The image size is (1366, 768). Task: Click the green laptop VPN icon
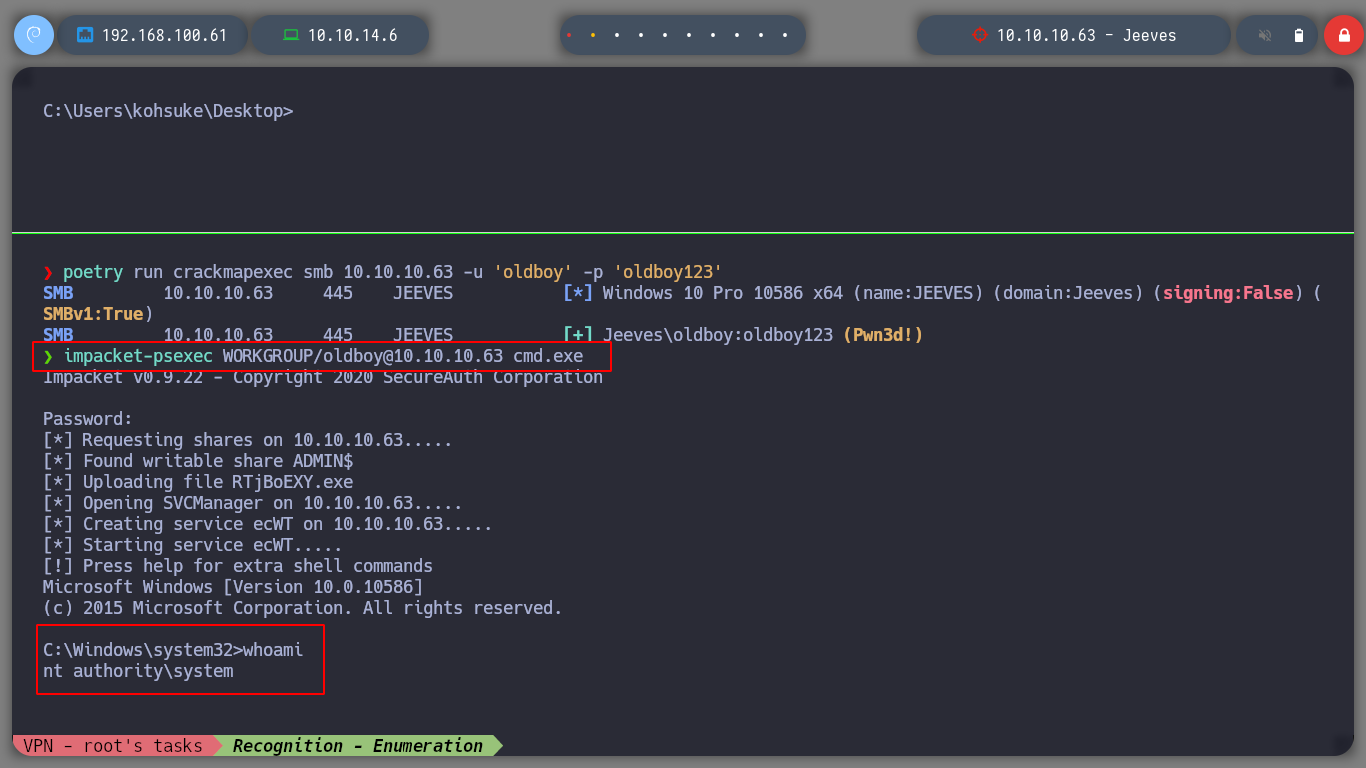[x=291, y=35]
